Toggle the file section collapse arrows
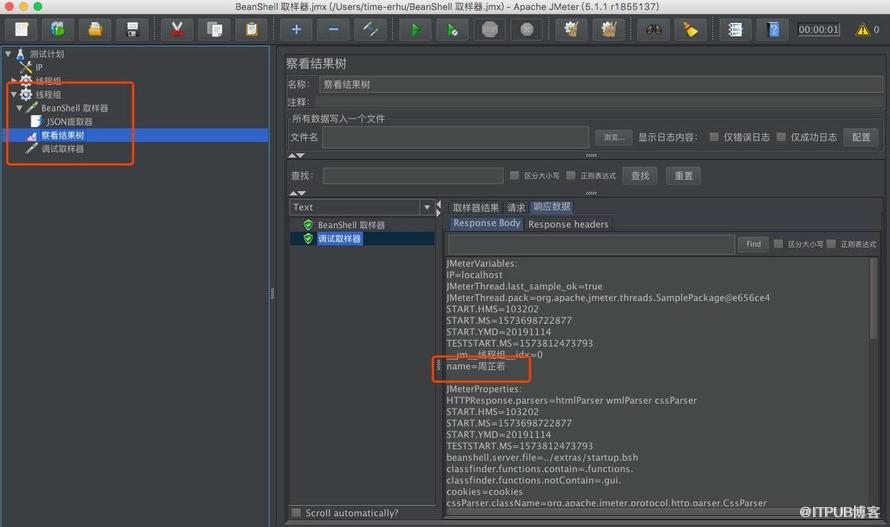 coord(296,155)
